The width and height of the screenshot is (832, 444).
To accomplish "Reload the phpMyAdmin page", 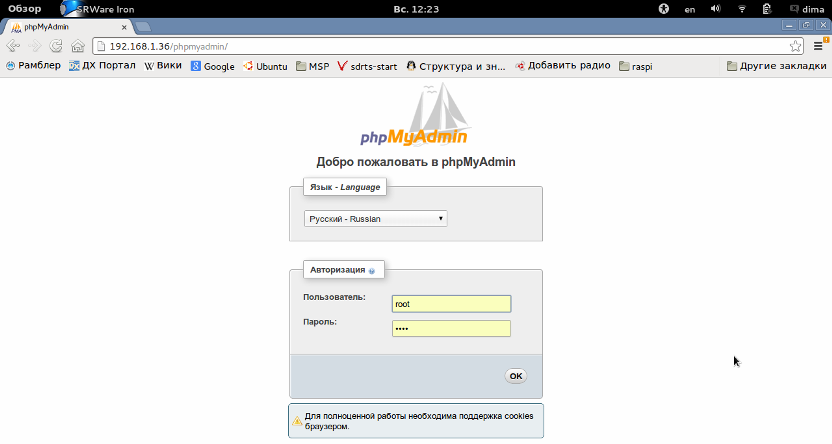I will tap(56, 46).
